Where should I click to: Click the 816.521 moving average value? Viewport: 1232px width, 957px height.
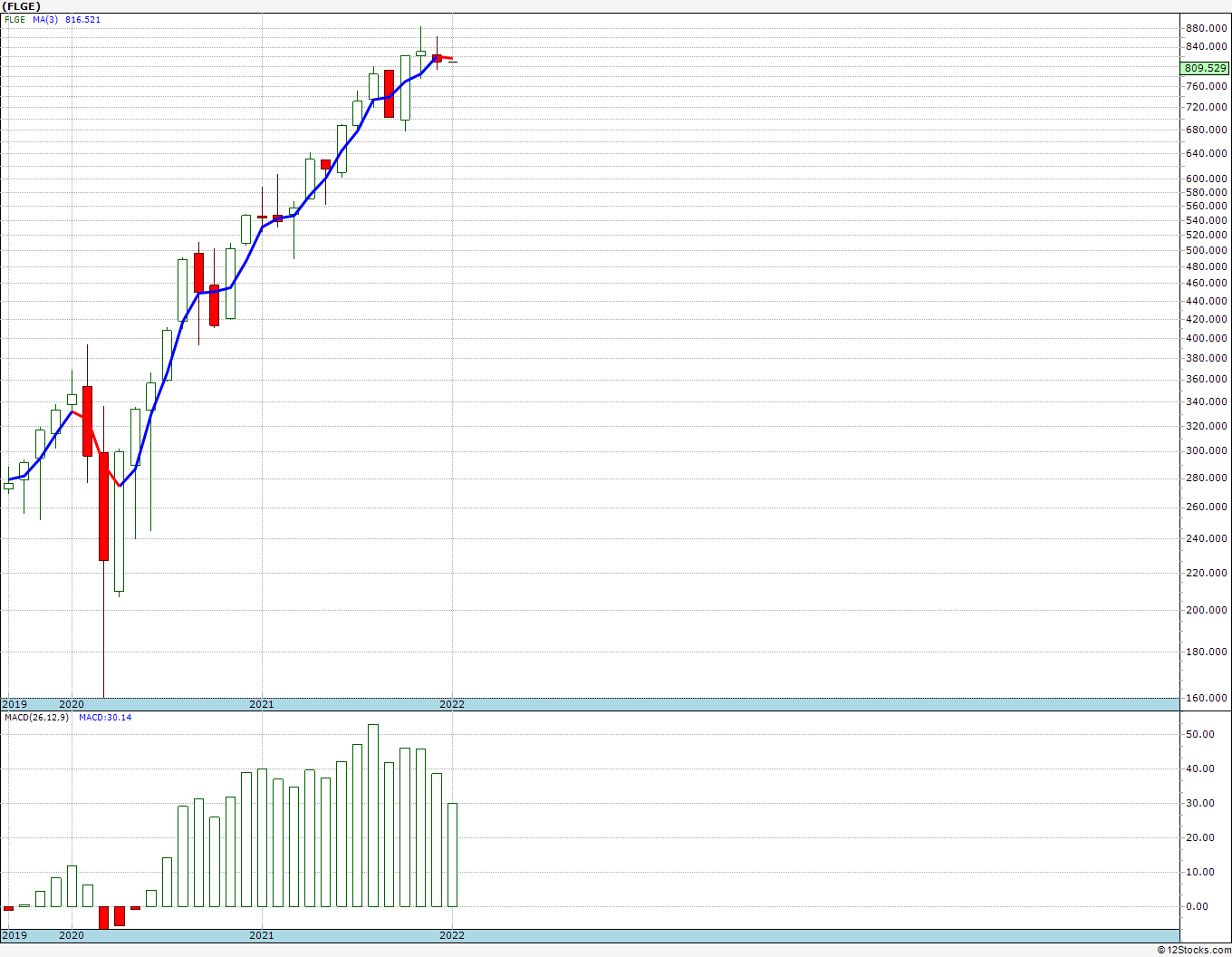tap(82, 20)
